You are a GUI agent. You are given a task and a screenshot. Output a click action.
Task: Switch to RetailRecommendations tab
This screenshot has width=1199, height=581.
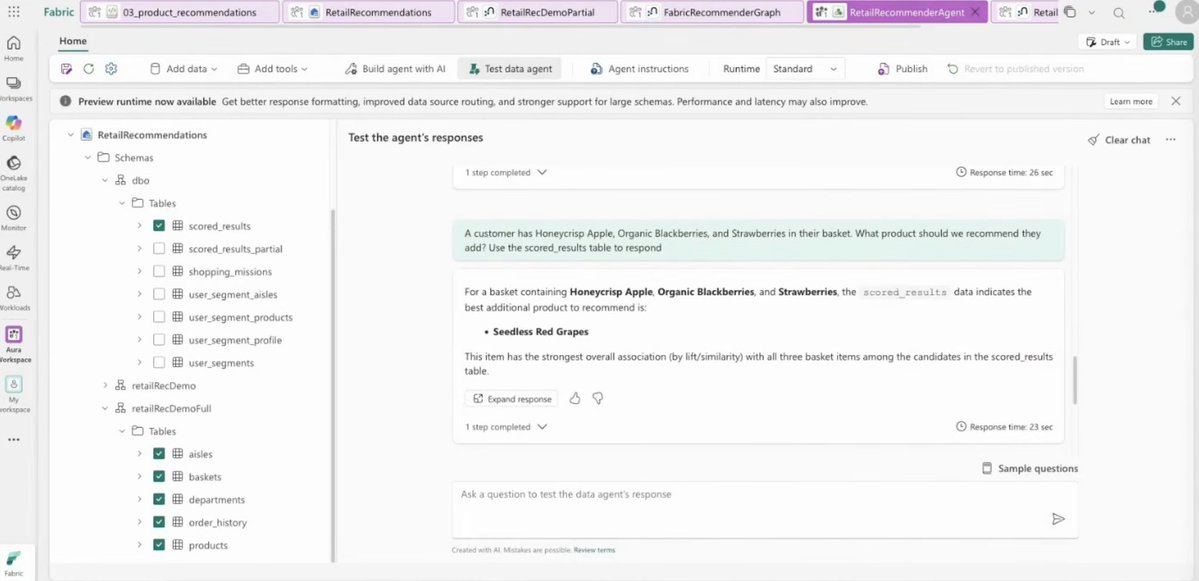point(369,12)
